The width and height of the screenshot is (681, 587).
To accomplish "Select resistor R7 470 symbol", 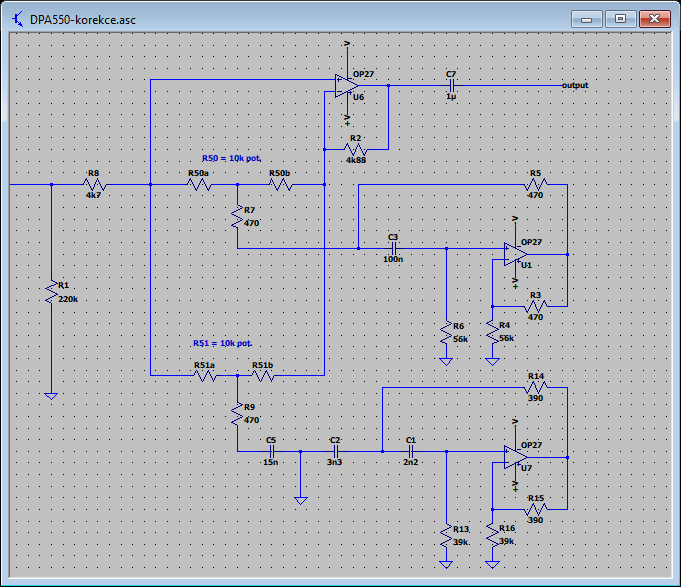I will point(237,216).
